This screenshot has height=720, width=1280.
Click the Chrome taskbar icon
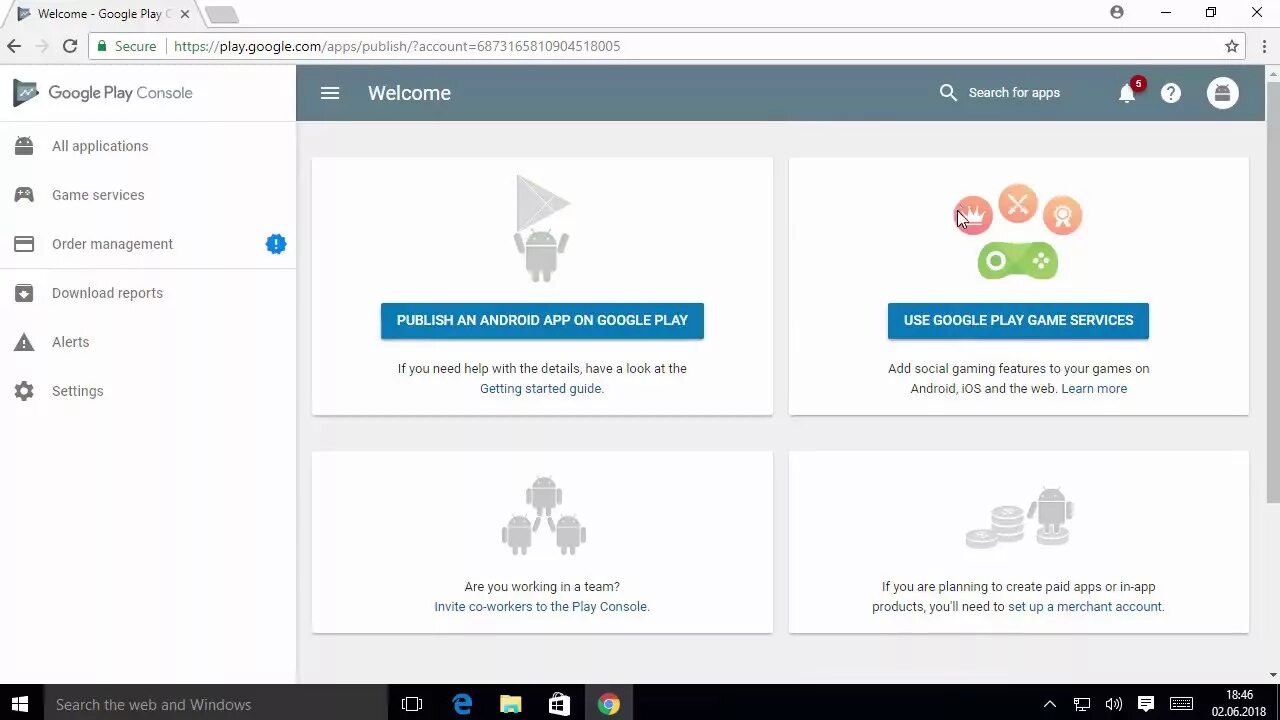click(609, 704)
